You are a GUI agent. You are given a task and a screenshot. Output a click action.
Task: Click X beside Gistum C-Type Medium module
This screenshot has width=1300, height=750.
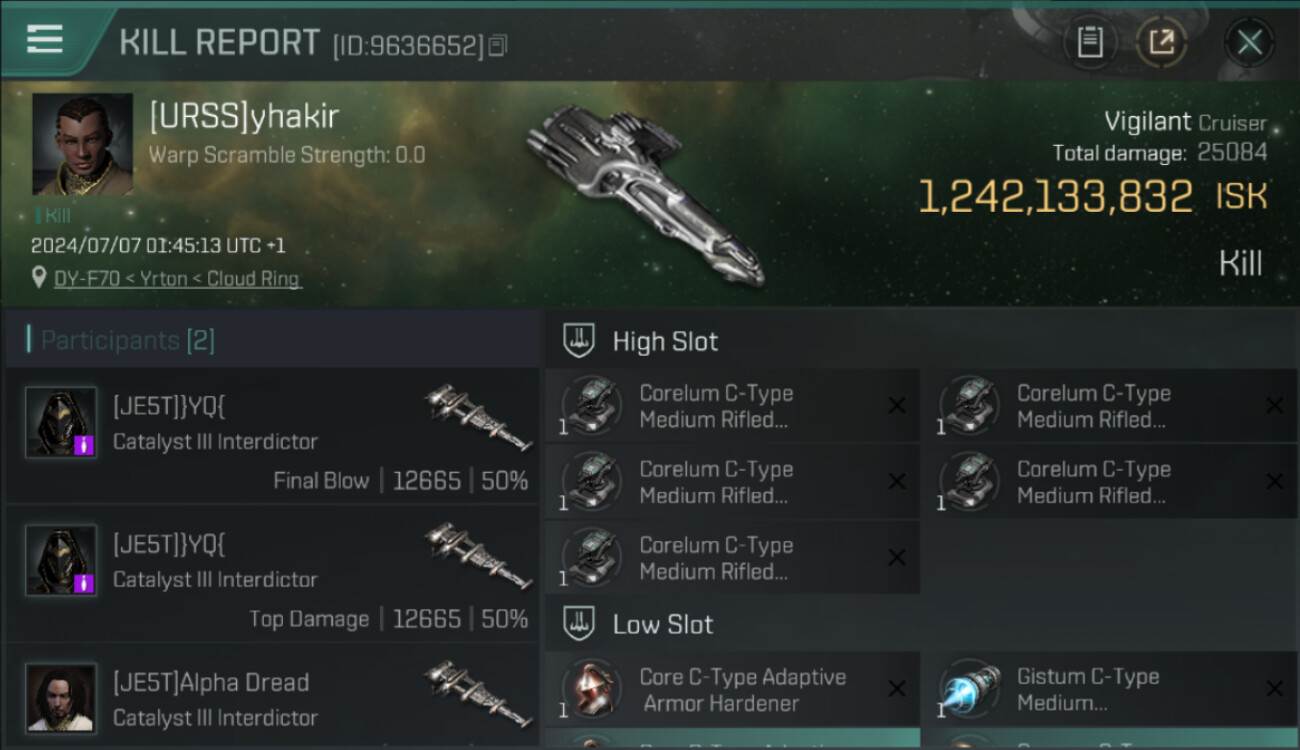(x=1275, y=689)
